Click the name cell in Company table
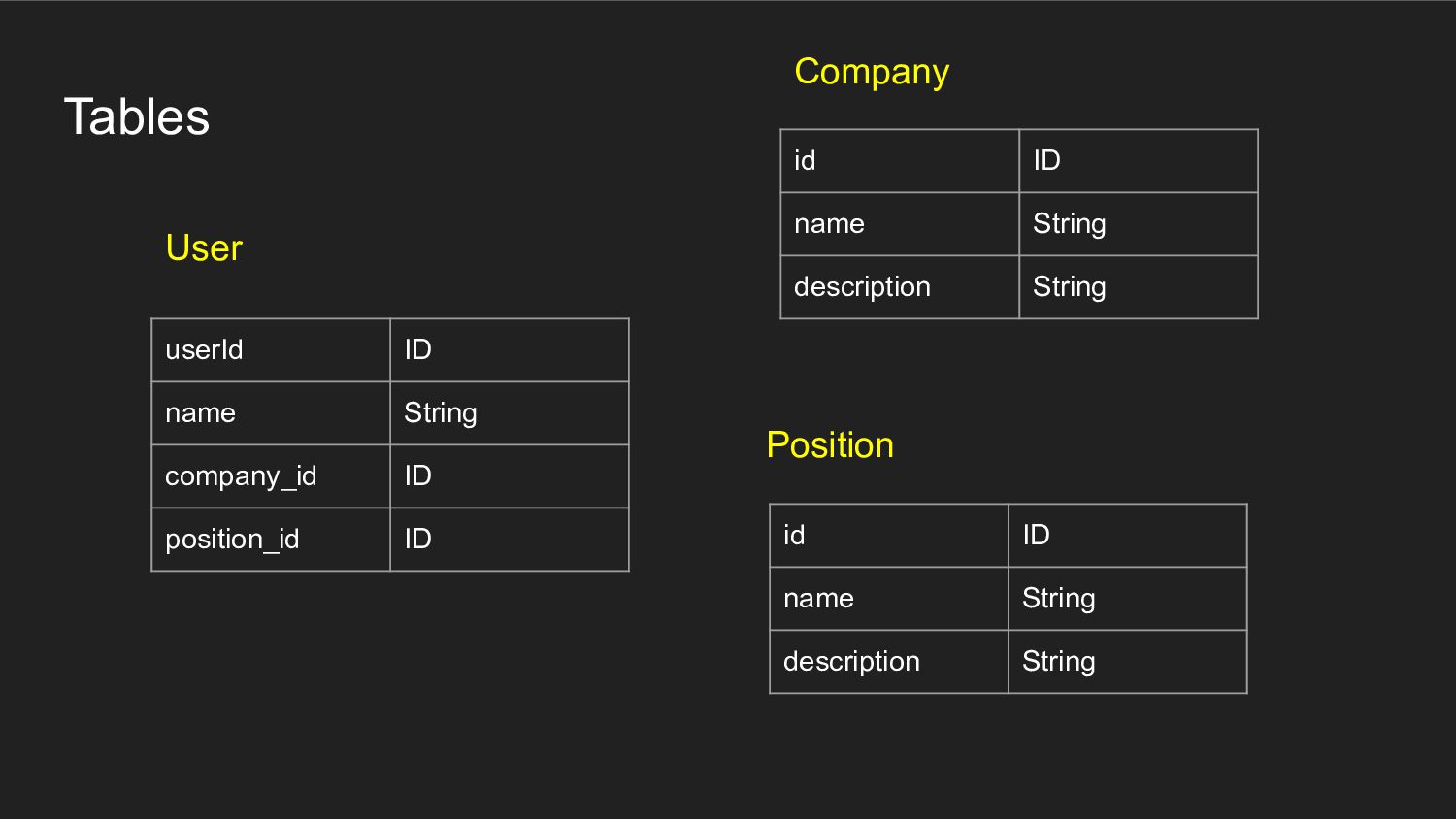This screenshot has width=1456, height=819. [829, 224]
